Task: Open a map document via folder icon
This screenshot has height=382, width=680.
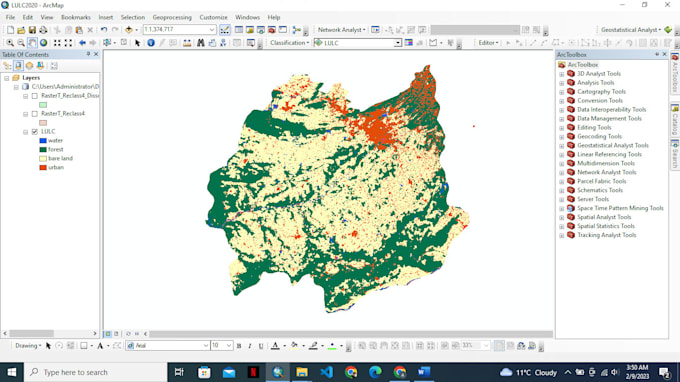Action: point(21,30)
